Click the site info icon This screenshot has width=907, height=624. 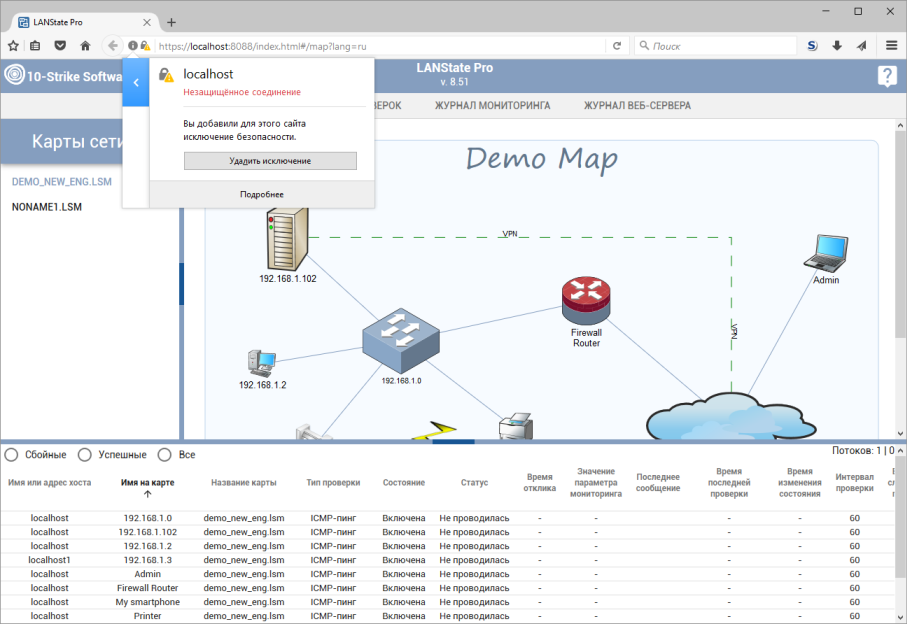[x=132, y=46]
